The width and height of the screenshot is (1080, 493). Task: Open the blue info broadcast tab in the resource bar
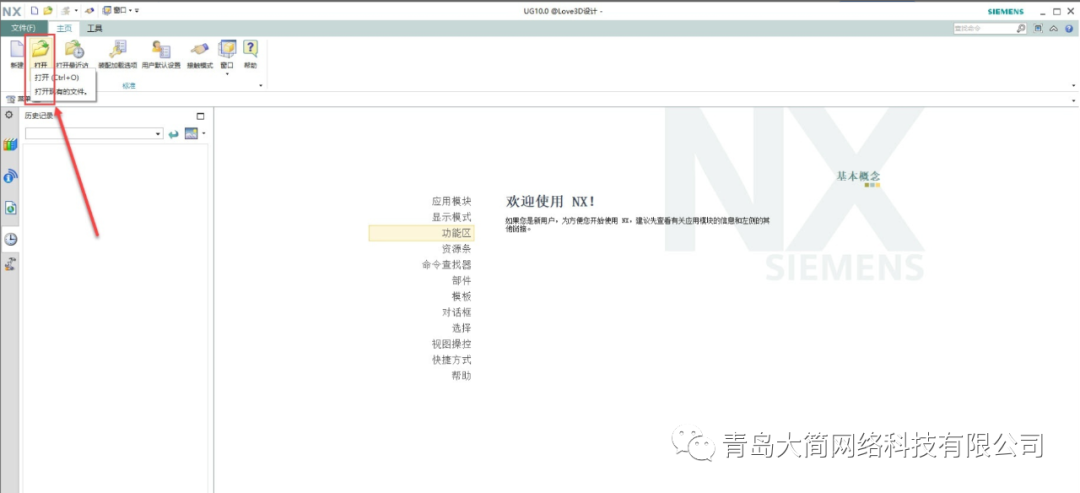[10, 176]
